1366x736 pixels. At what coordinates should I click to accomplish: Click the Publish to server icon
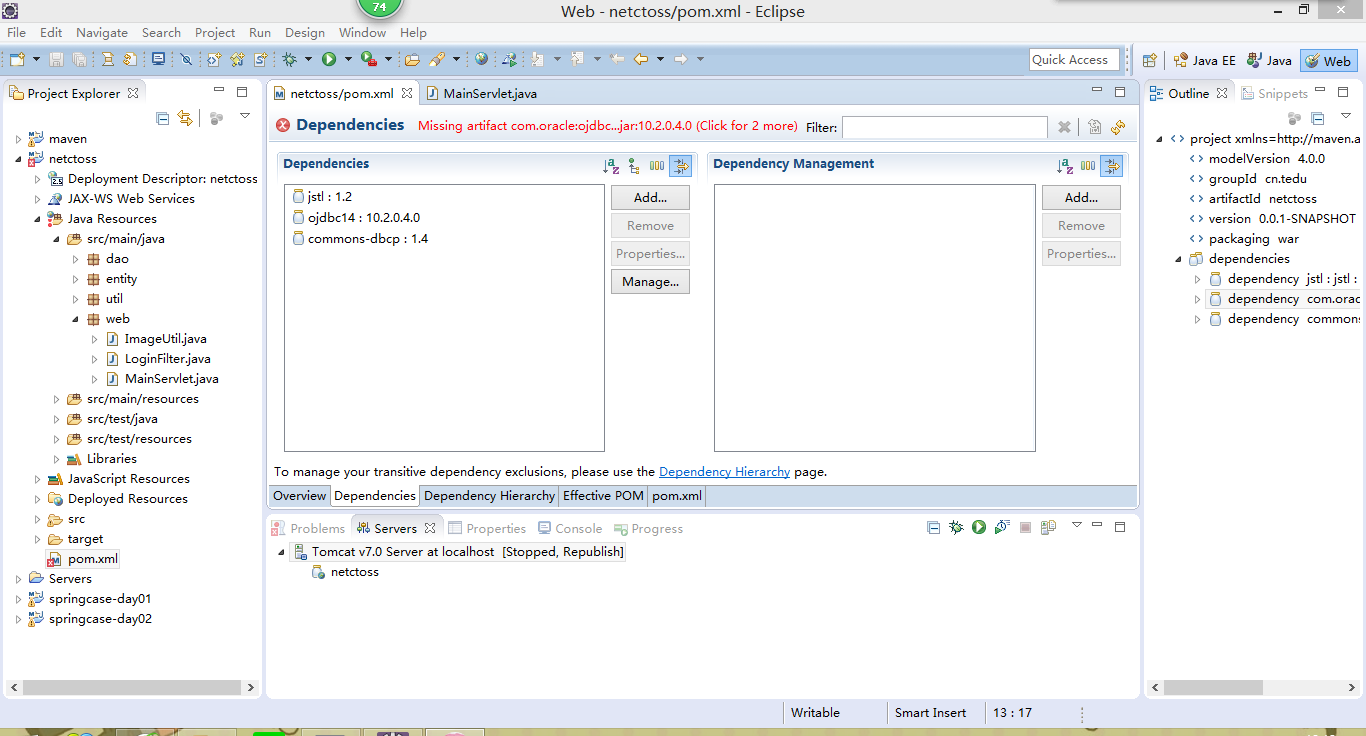point(1048,527)
